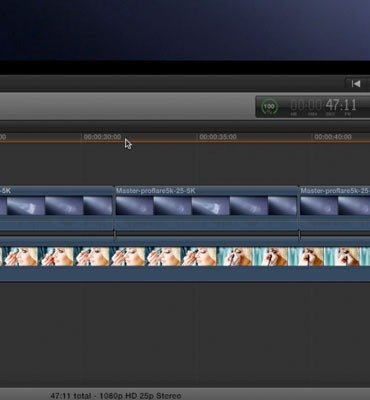This screenshot has height=400, width=370.
Task: Select the rightmost Master-proflare5k-25 clip title
Action: click(335, 191)
